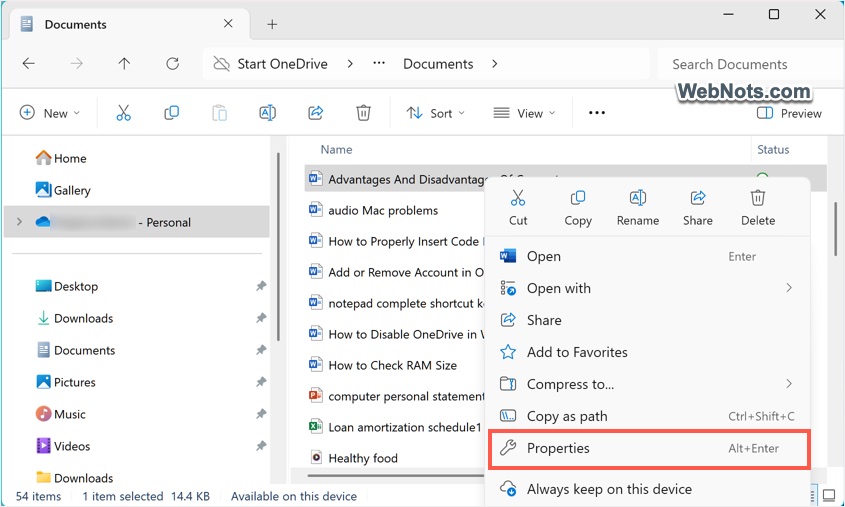Go forward with the right arrow
This screenshot has width=845, height=507.
77,64
